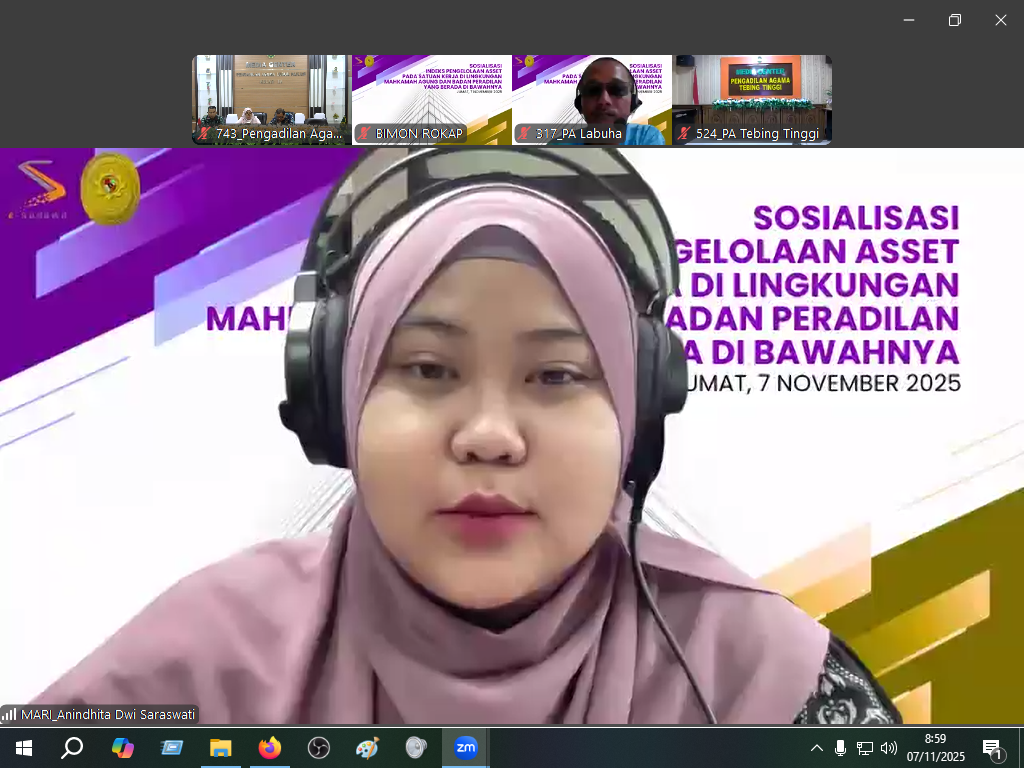
Task: Open the notification center
Action: click(x=993, y=748)
